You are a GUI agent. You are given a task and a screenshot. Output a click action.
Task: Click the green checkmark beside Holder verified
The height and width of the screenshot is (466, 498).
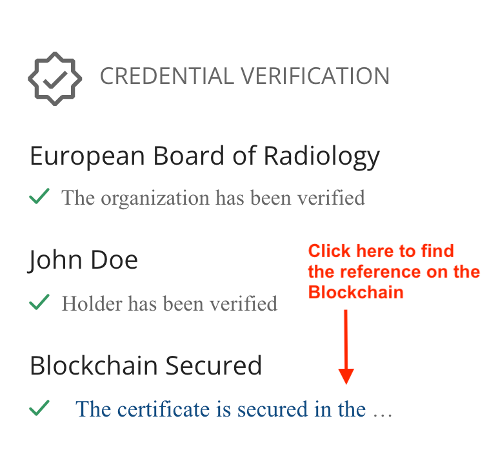click(x=39, y=302)
